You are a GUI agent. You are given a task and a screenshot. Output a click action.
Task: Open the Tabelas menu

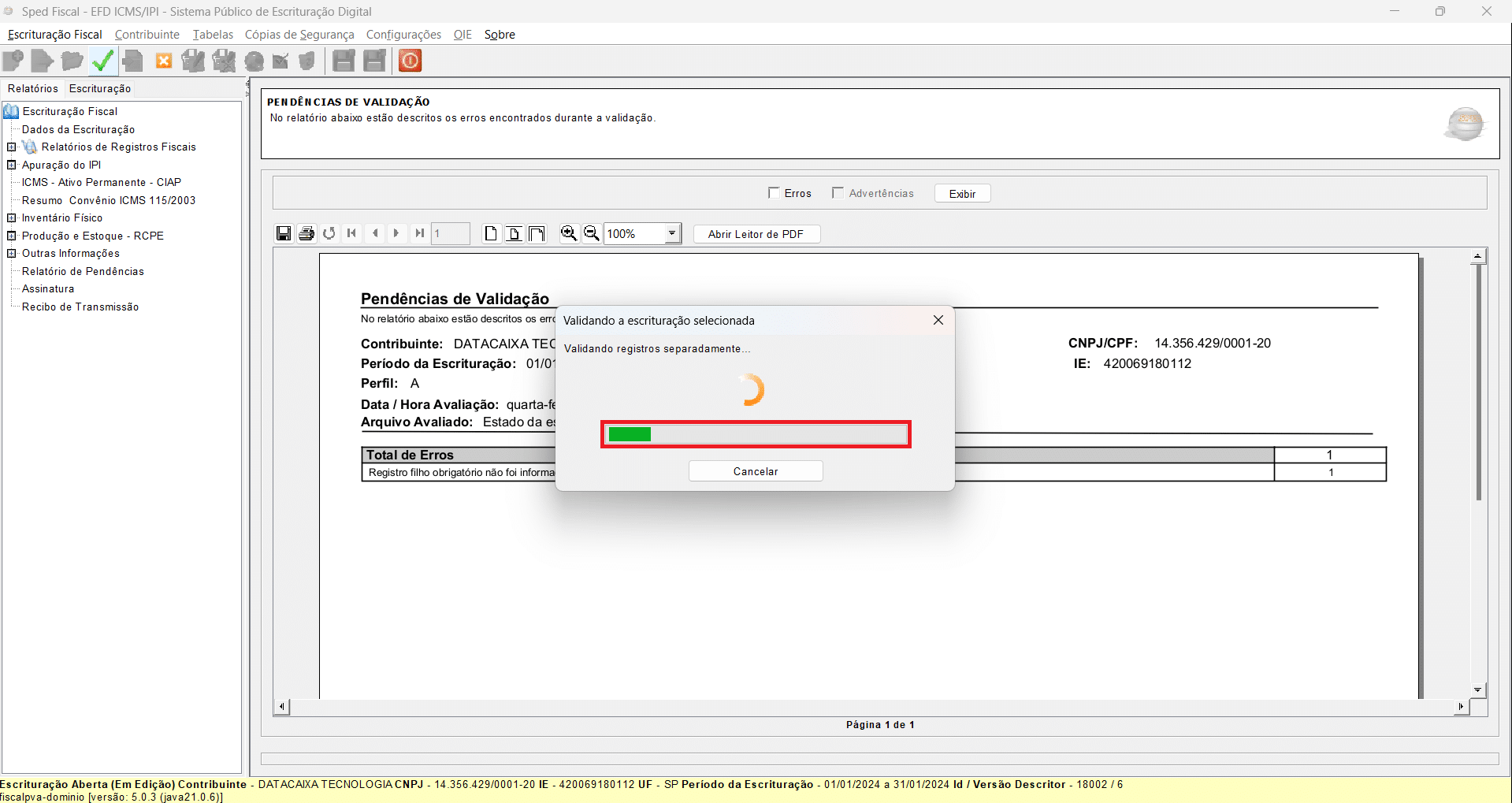213,35
